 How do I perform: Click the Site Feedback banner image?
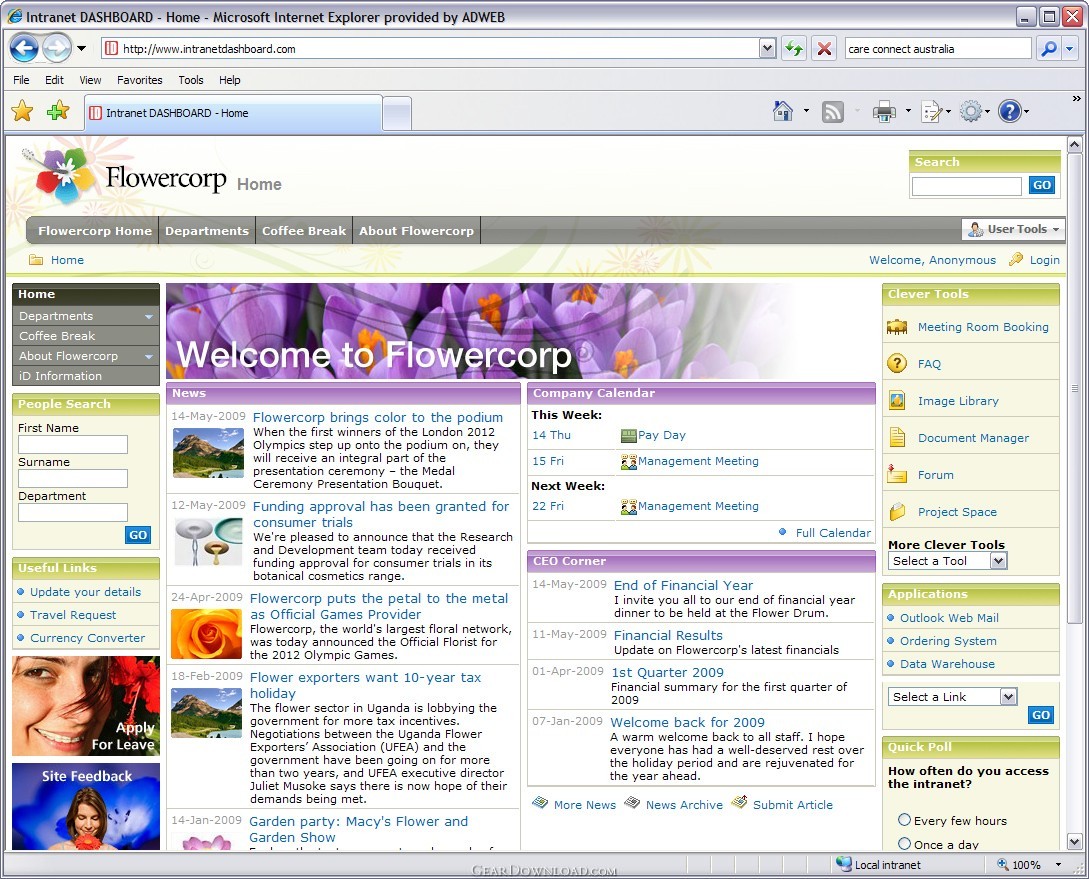(85, 806)
